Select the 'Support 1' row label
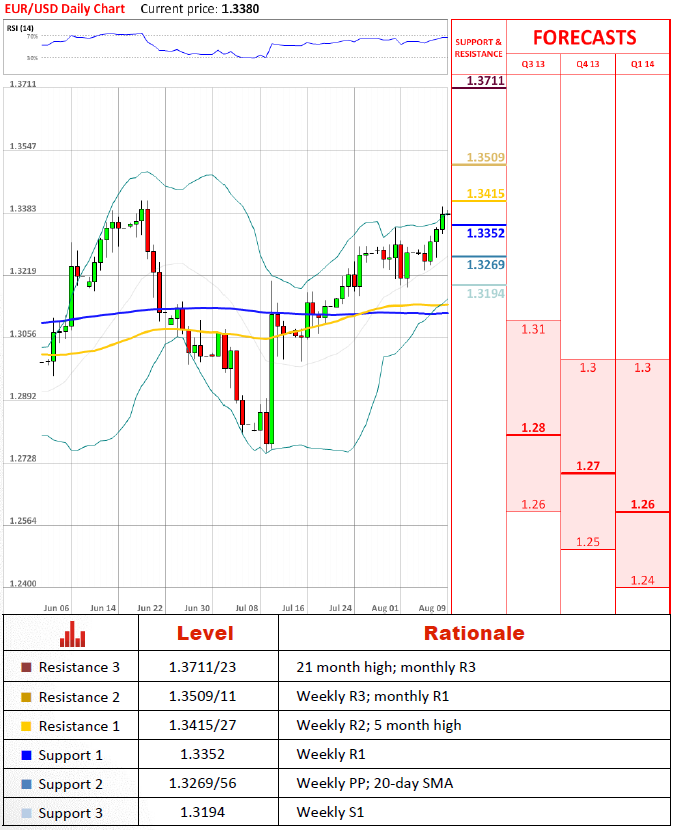675x830 pixels. (70, 755)
